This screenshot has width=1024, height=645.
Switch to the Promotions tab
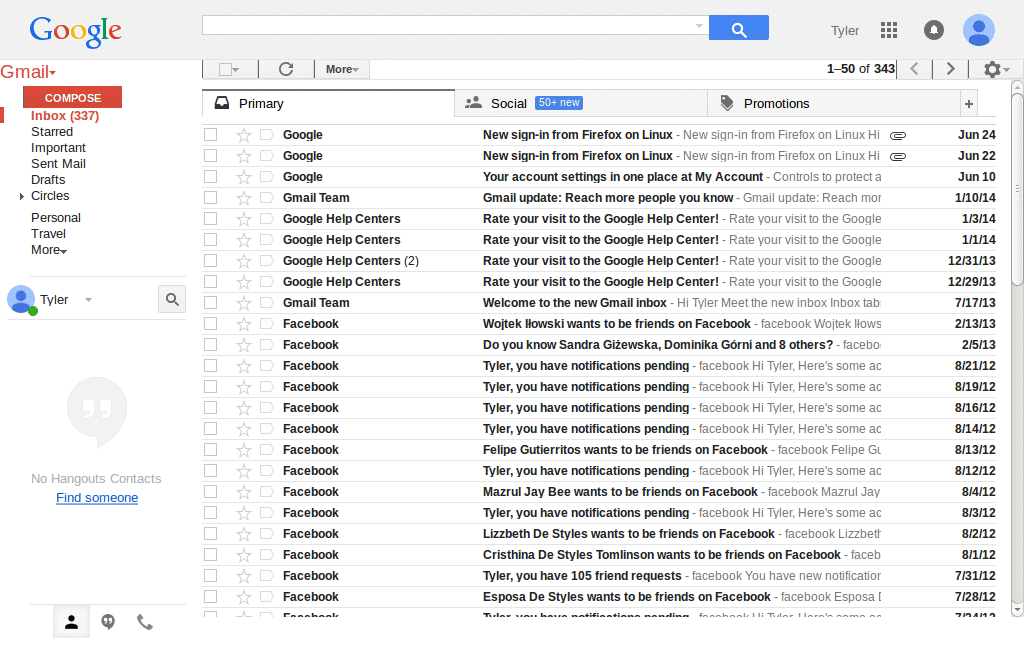click(834, 103)
